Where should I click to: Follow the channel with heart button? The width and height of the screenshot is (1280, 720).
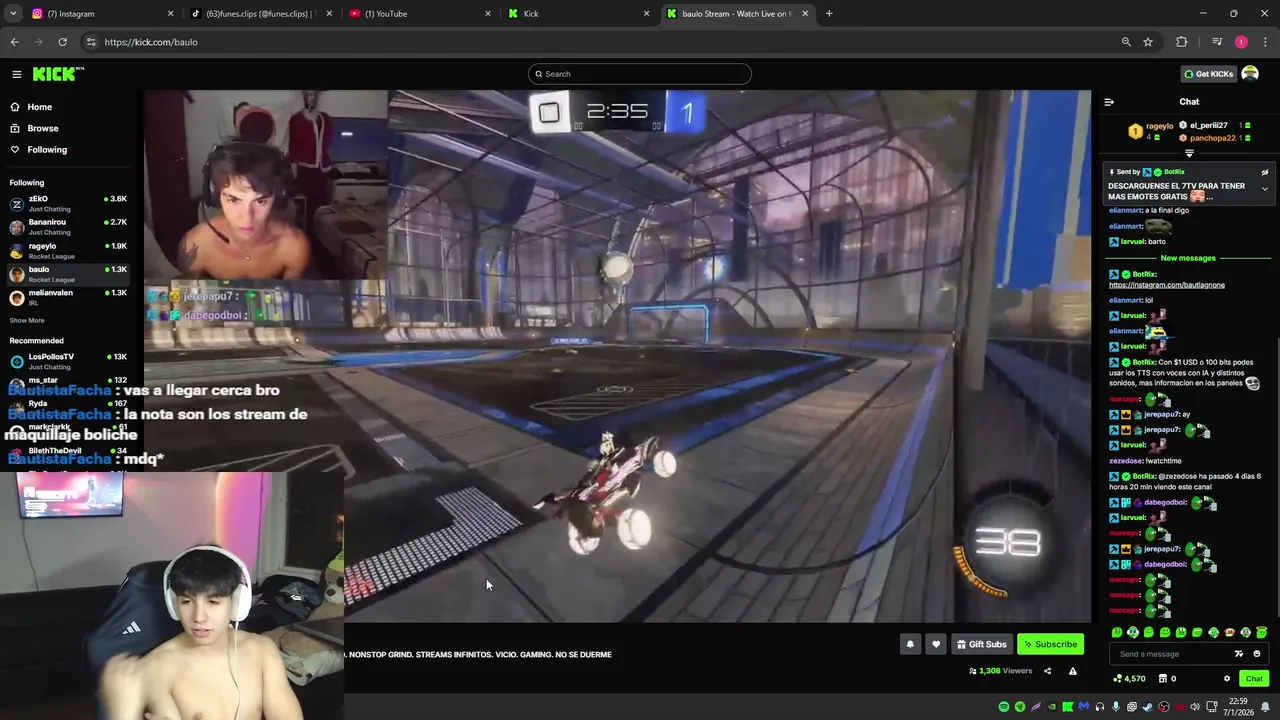pos(936,644)
